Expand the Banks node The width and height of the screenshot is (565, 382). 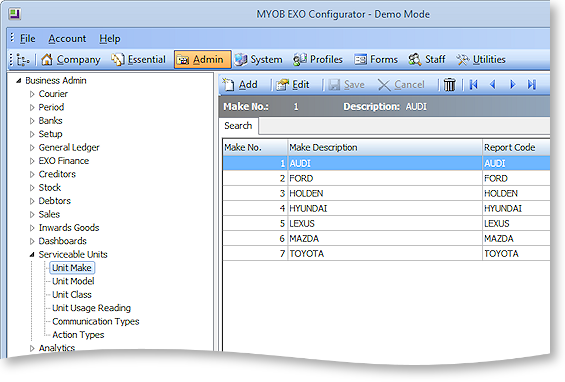32,121
